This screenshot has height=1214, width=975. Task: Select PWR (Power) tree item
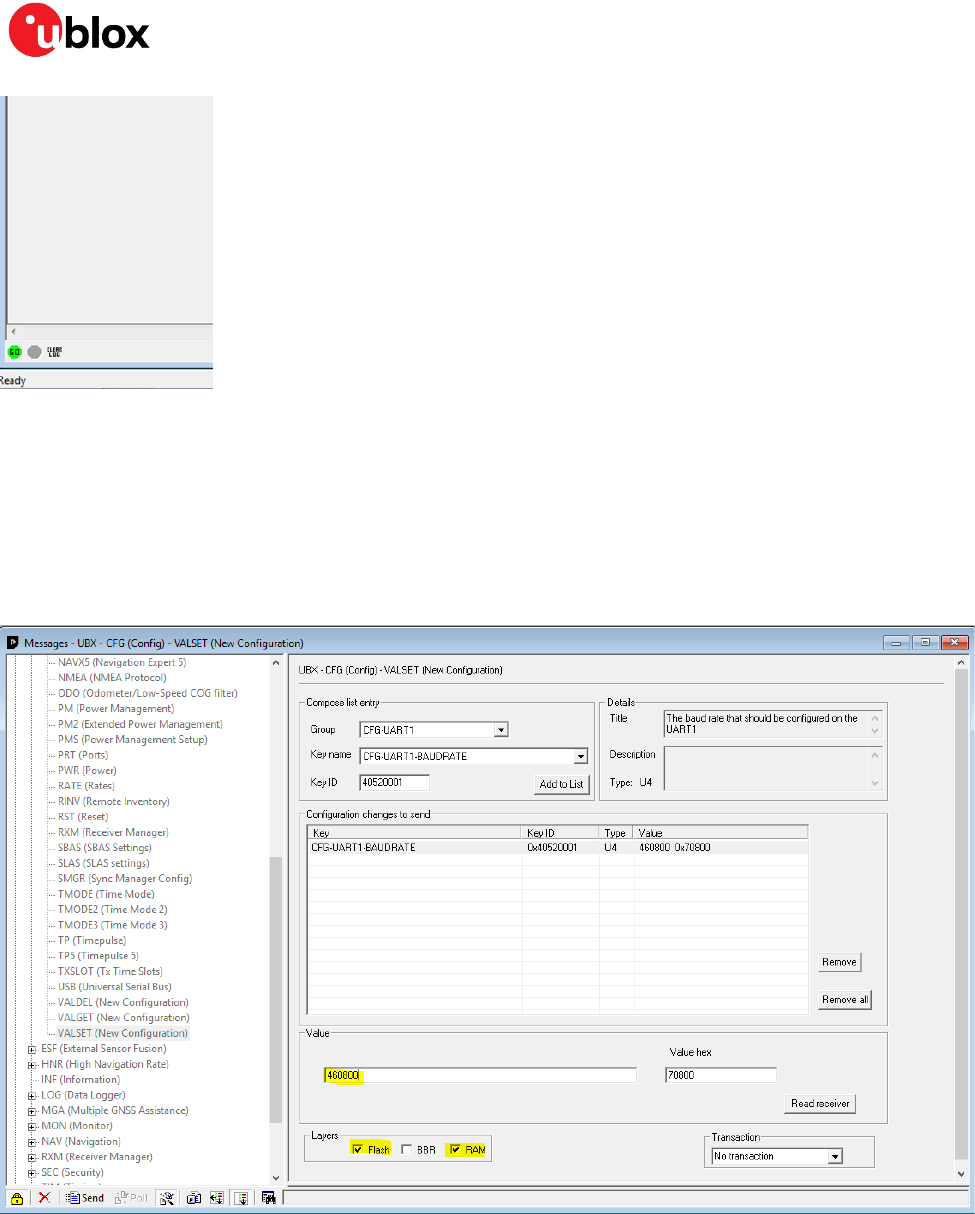click(x=87, y=770)
